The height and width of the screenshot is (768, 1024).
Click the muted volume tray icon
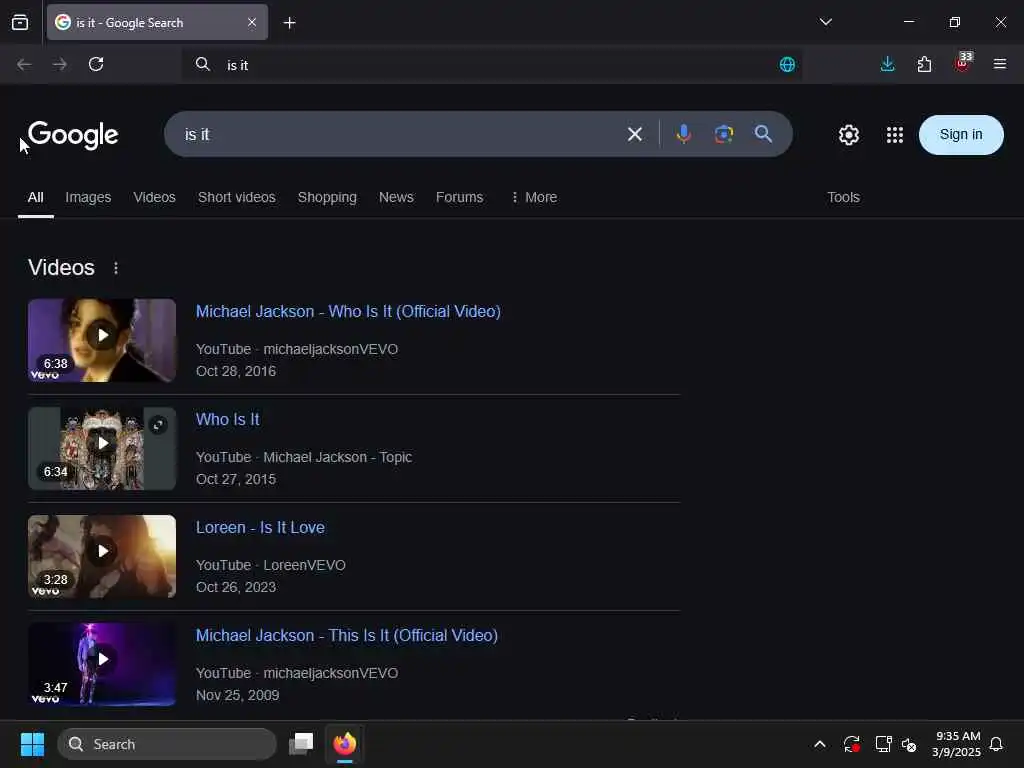(x=909, y=744)
